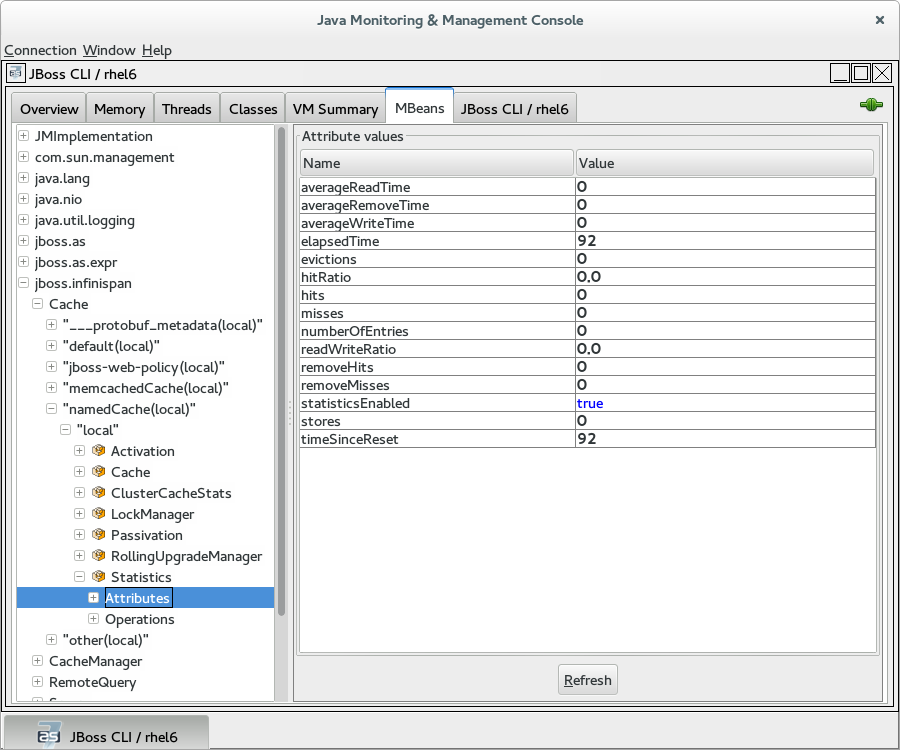This screenshot has height=750, width=900.
Task: Click the Passivation MBean icon
Action: click(99, 535)
